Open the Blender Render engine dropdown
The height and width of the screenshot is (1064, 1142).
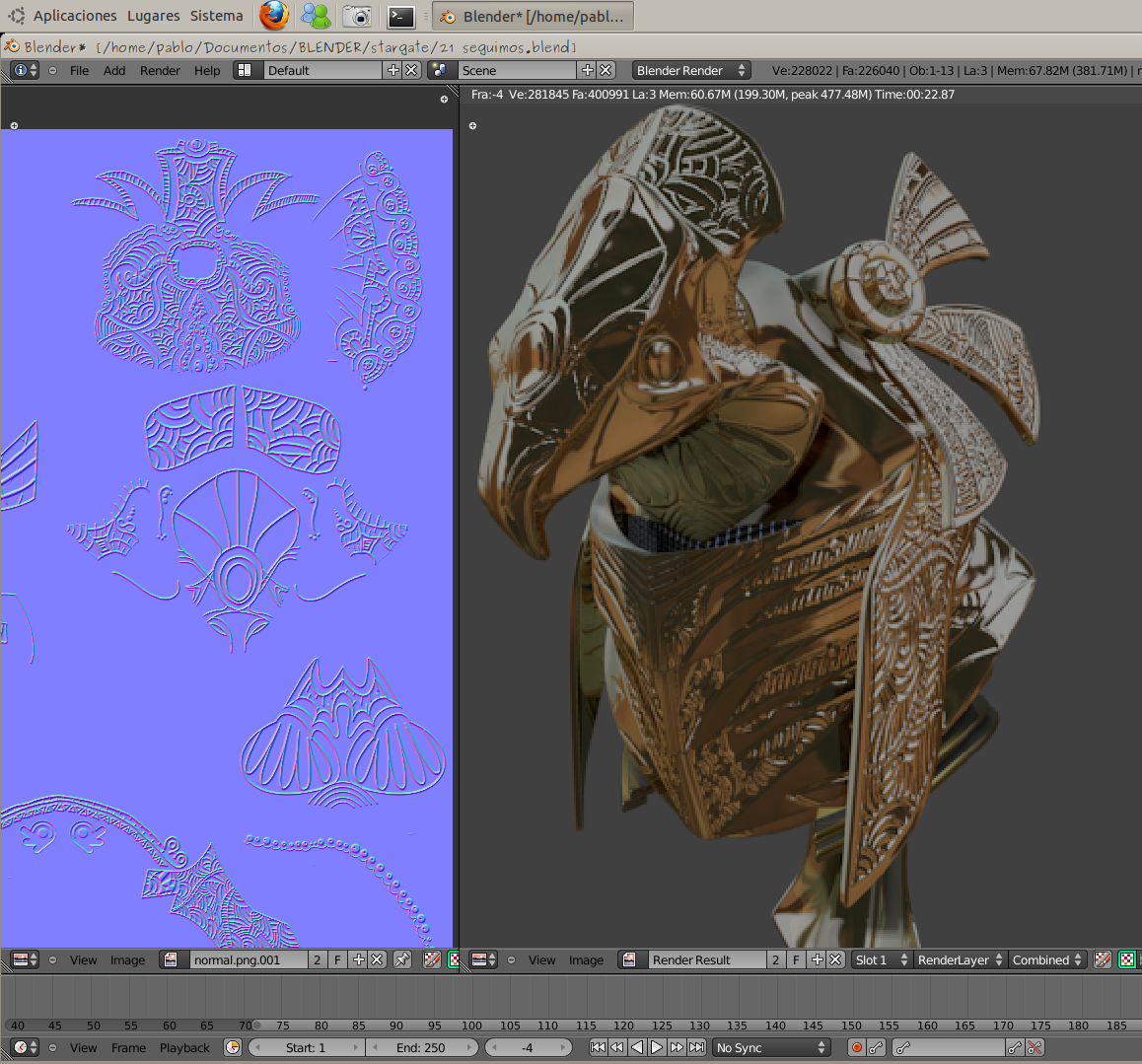coord(690,70)
